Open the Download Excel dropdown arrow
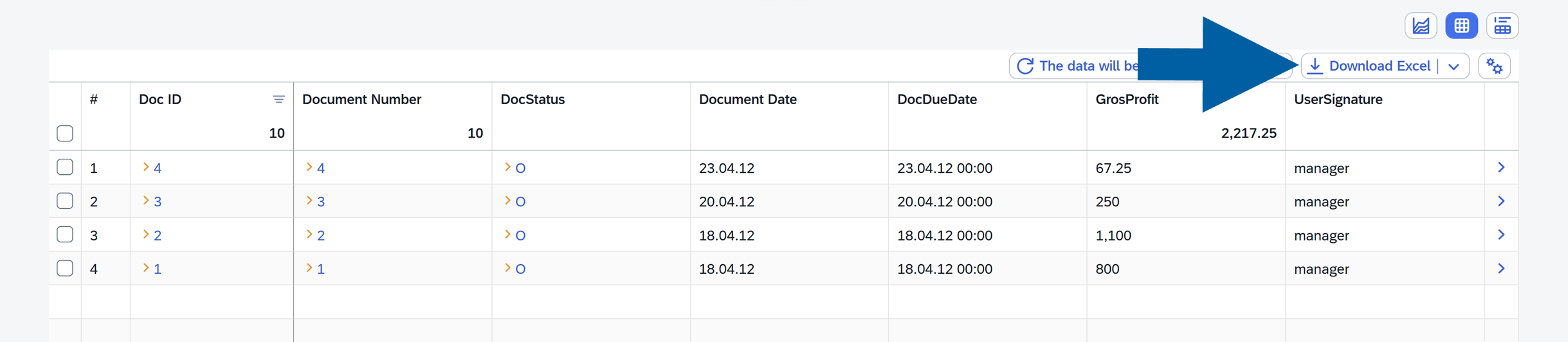1568x342 pixels. [x=1454, y=66]
